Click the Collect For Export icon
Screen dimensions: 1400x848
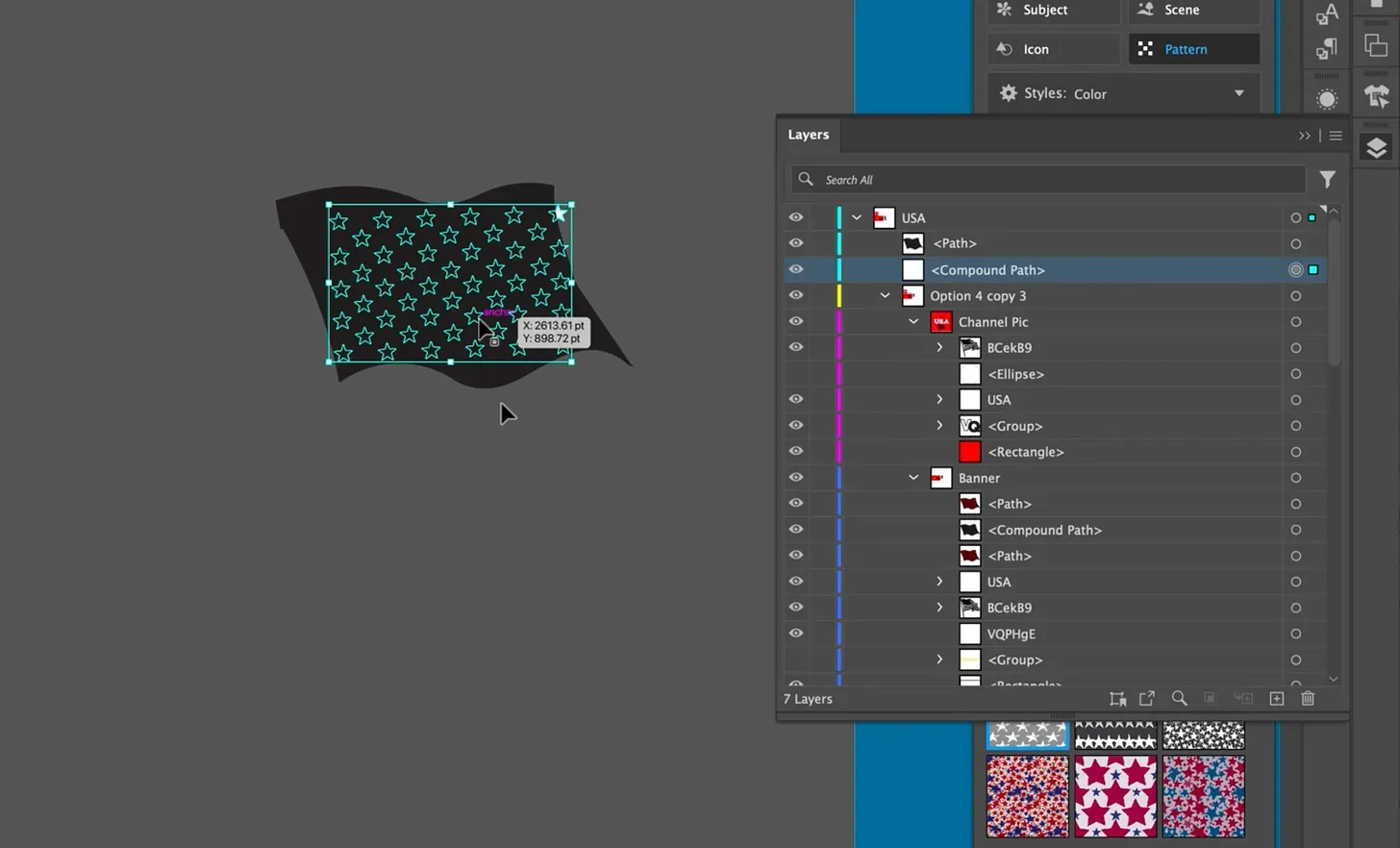1146,698
